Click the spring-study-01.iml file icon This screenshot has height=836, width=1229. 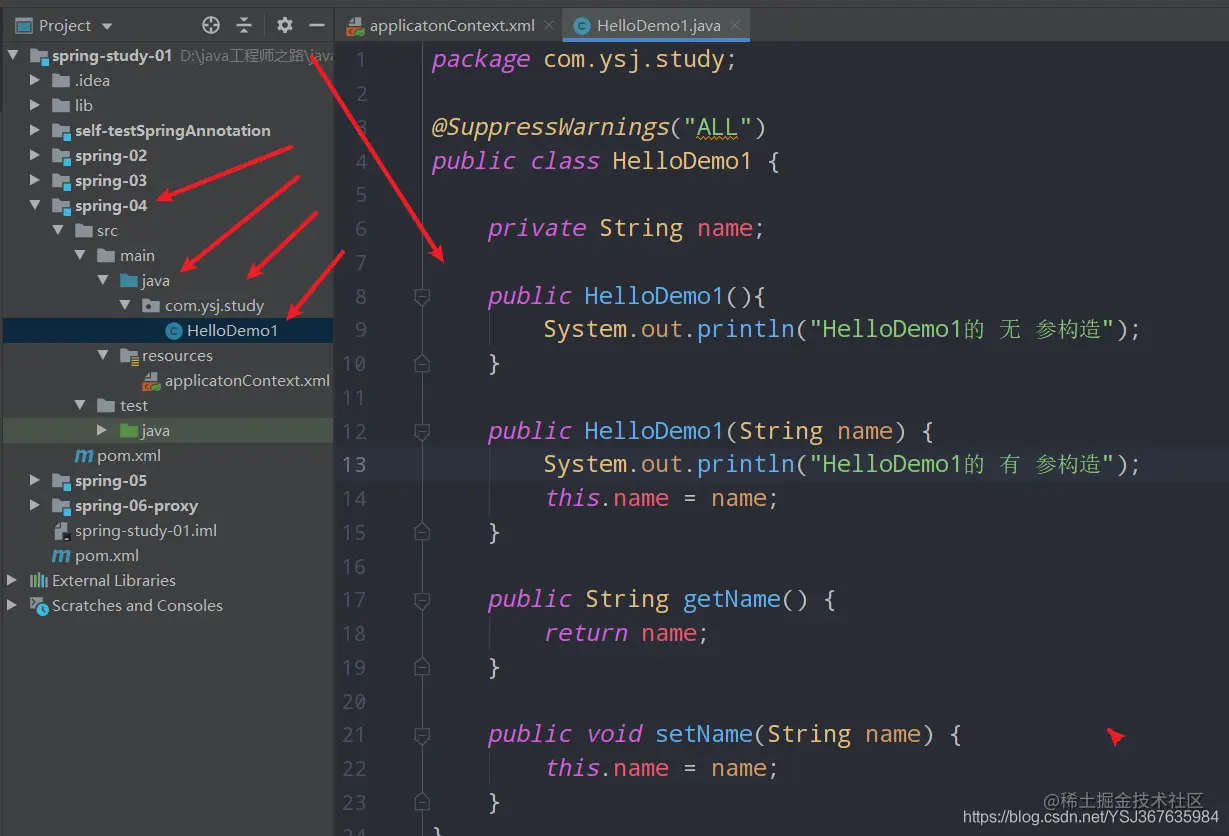[x=61, y=530]
